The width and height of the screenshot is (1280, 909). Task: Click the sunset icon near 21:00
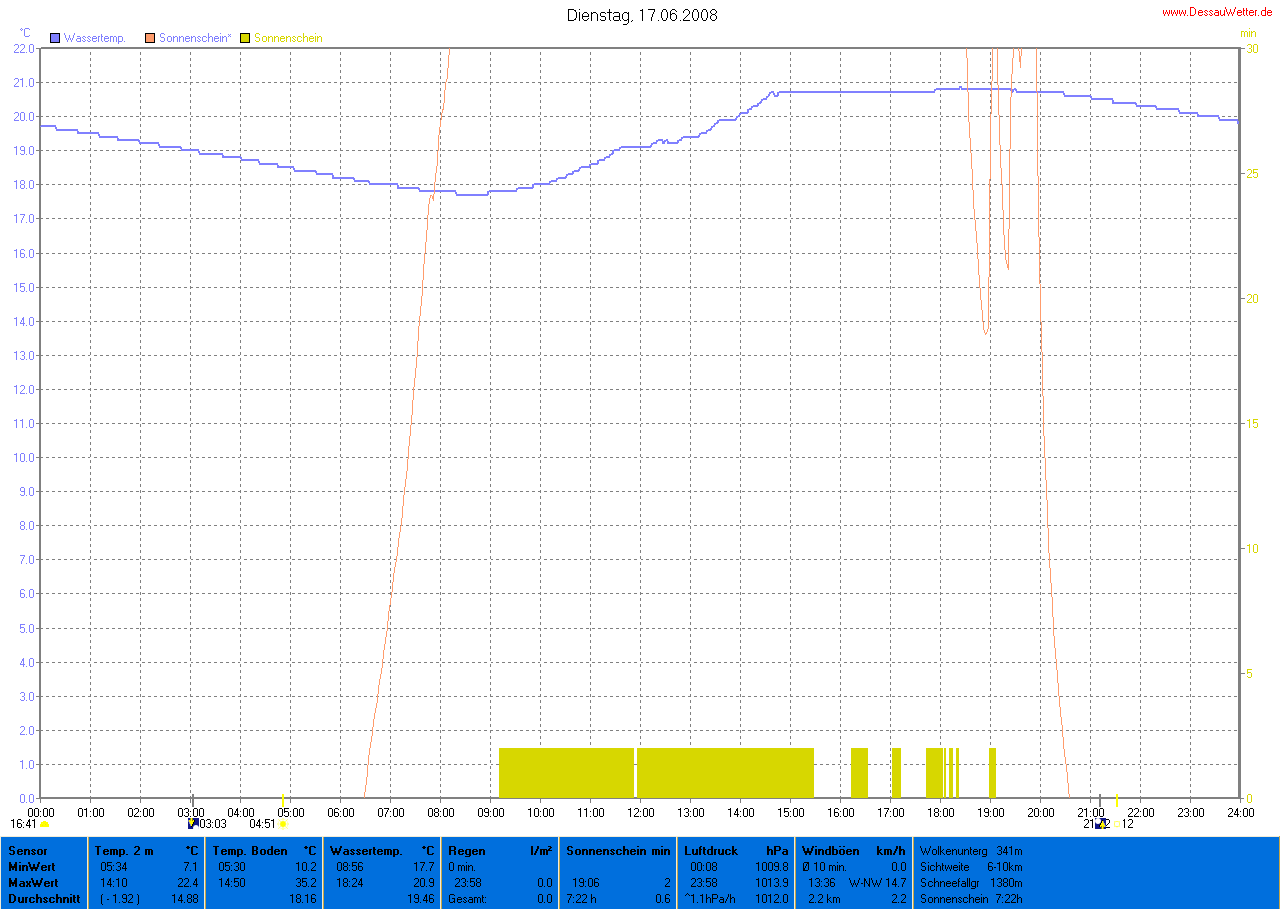click(x=1101, y=824)
